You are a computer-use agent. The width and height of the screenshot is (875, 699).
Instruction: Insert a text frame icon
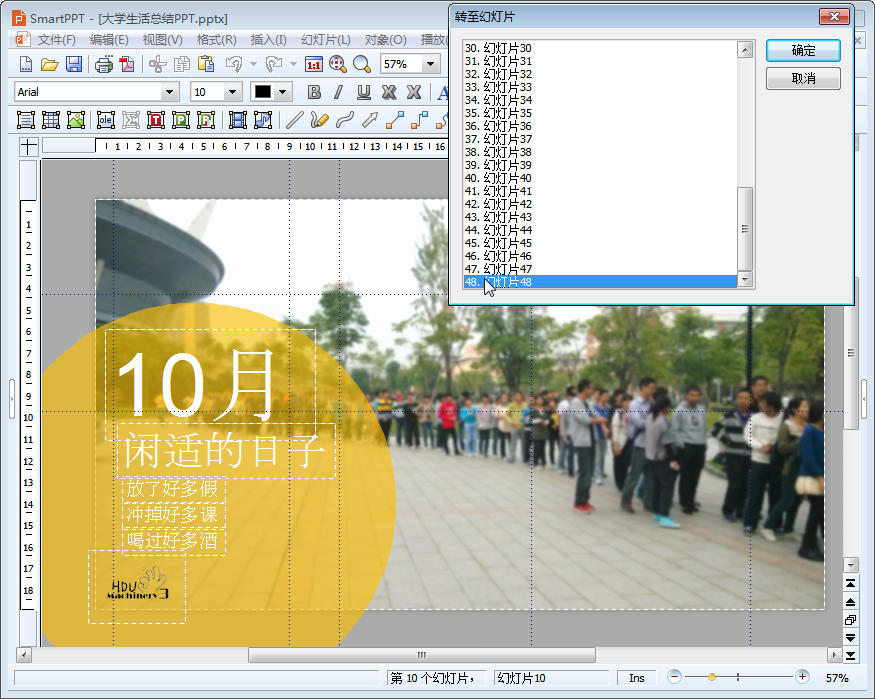(x=26, y=120)
